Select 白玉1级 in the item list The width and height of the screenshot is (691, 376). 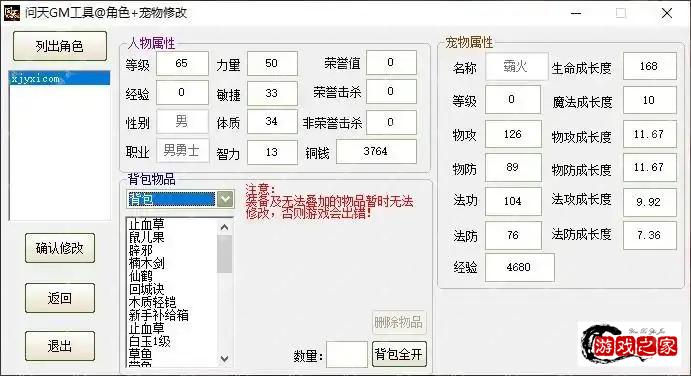(149, 341)
